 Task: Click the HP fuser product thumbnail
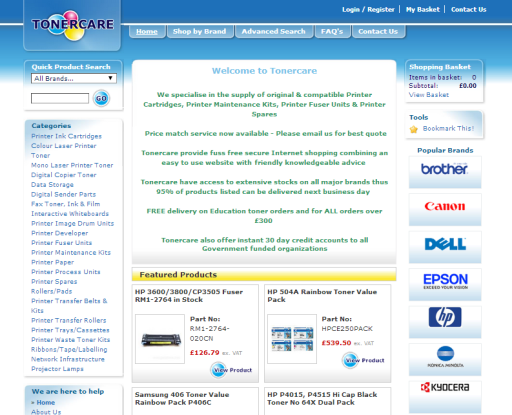click(x=160, y=339)
